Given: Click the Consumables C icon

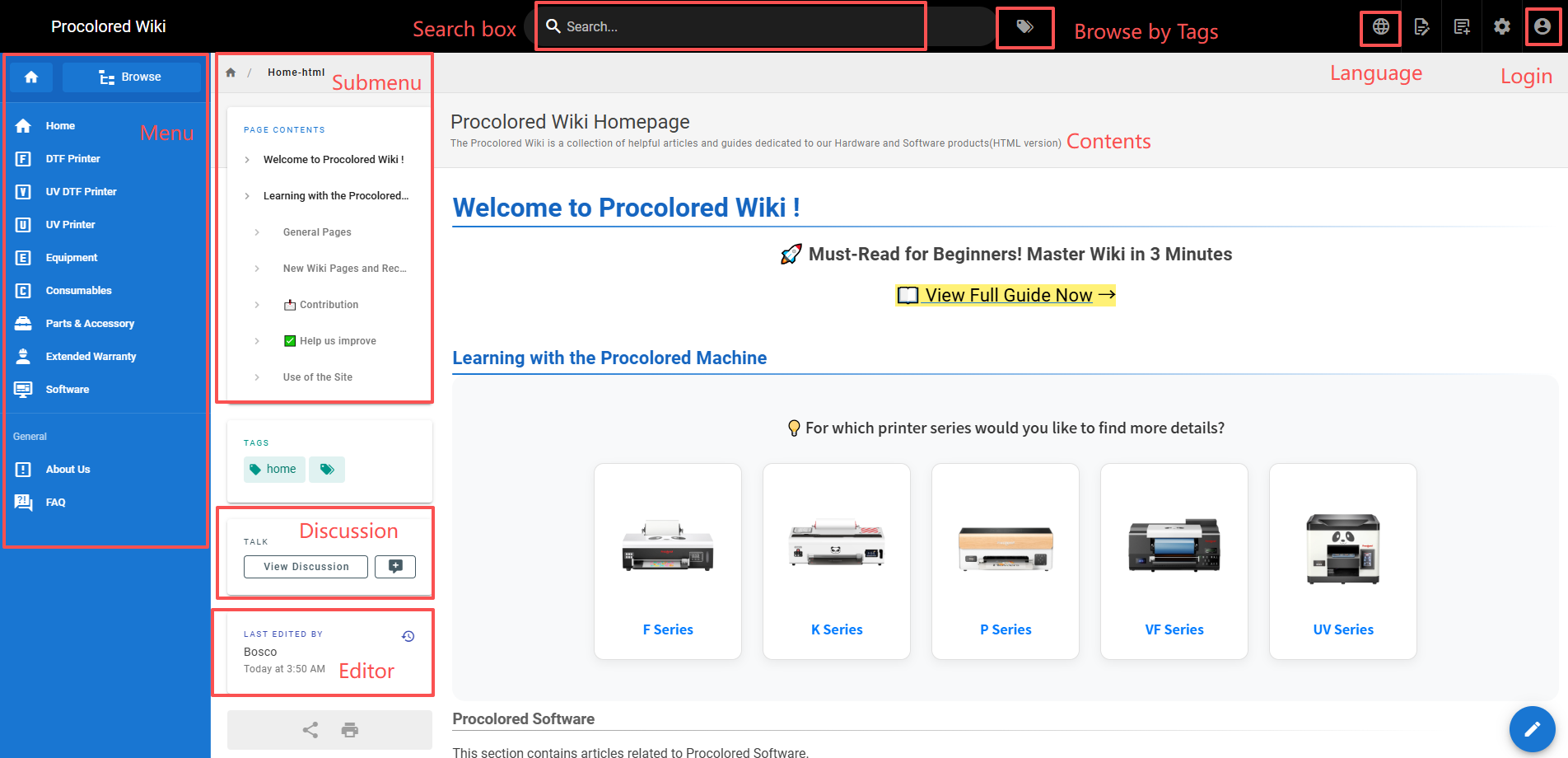Looking at the screenshot, I should [x=23, y=290].
